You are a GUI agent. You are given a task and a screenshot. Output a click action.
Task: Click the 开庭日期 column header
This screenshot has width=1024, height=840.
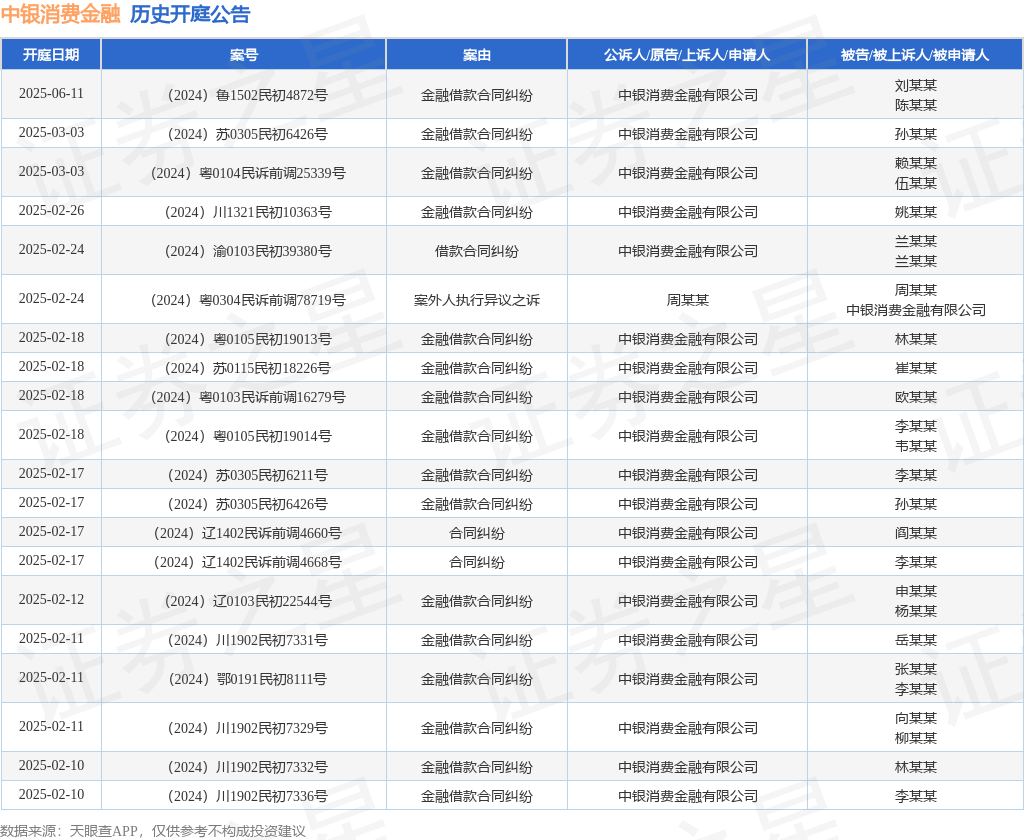coord(51,55)
